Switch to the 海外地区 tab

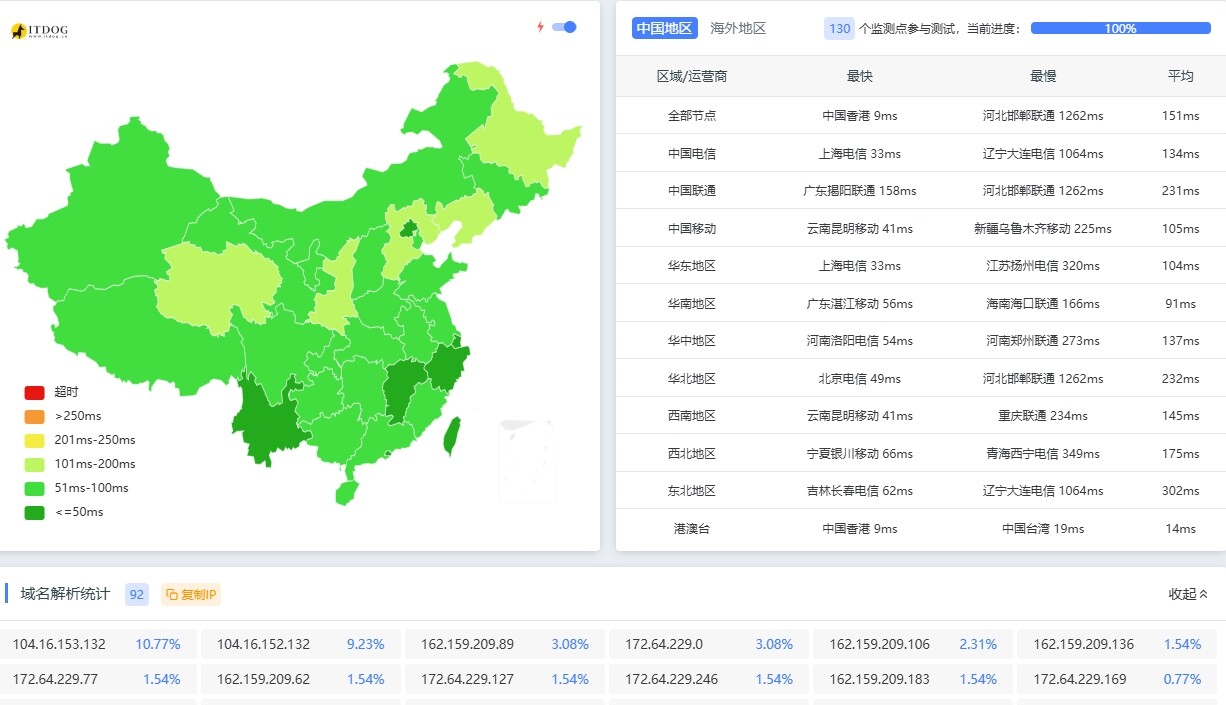pos(738,28)
